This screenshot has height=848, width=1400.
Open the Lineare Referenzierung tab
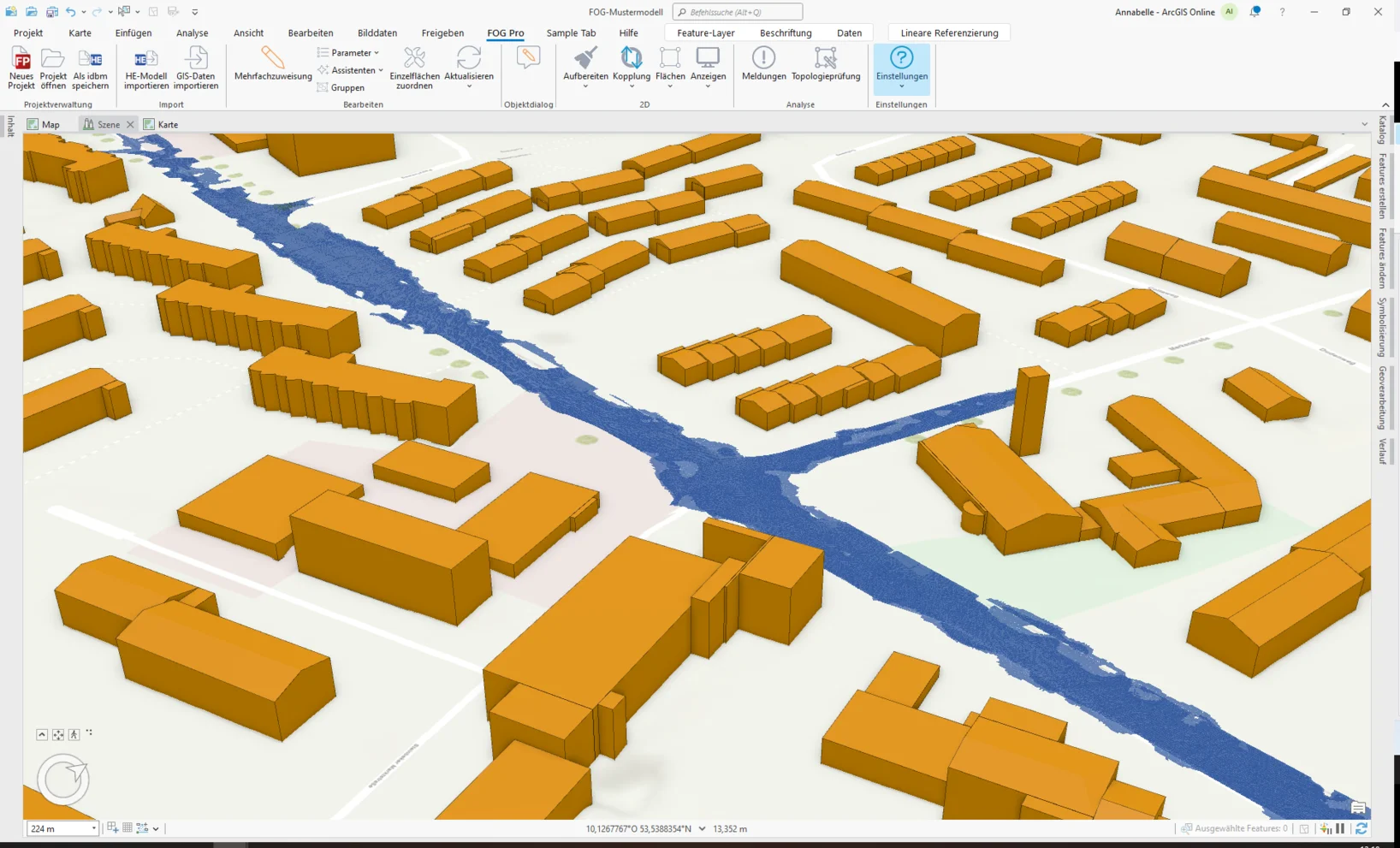point(949,33)
